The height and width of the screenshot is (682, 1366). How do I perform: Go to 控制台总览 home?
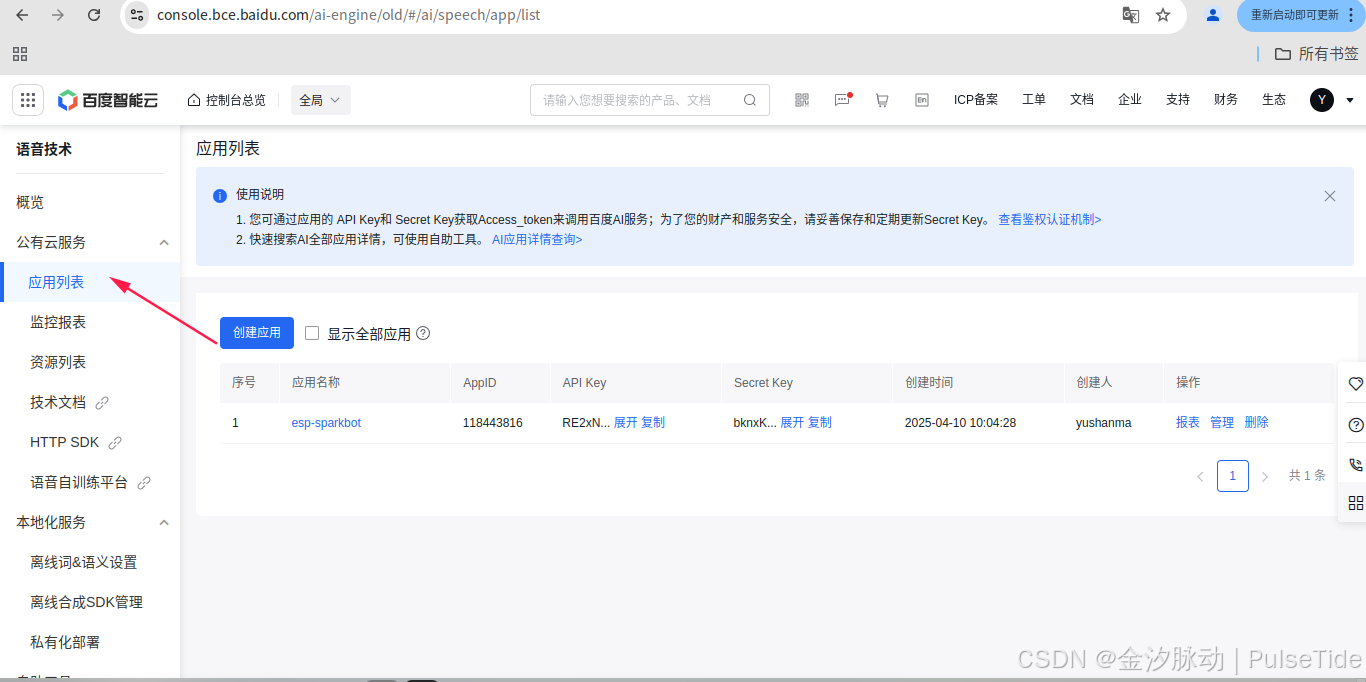tap(227, 100)
